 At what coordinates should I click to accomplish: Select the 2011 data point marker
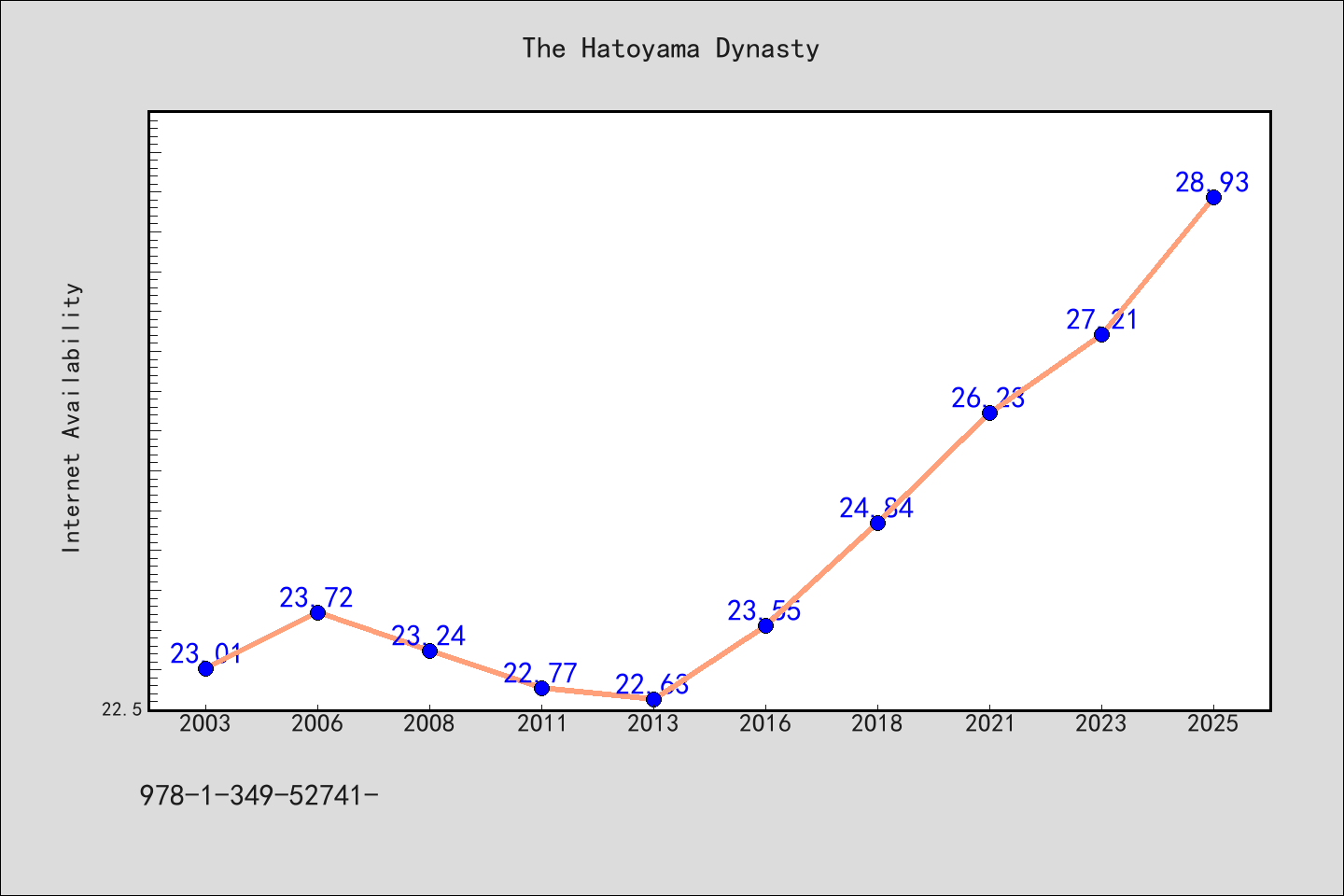(541, 688)
